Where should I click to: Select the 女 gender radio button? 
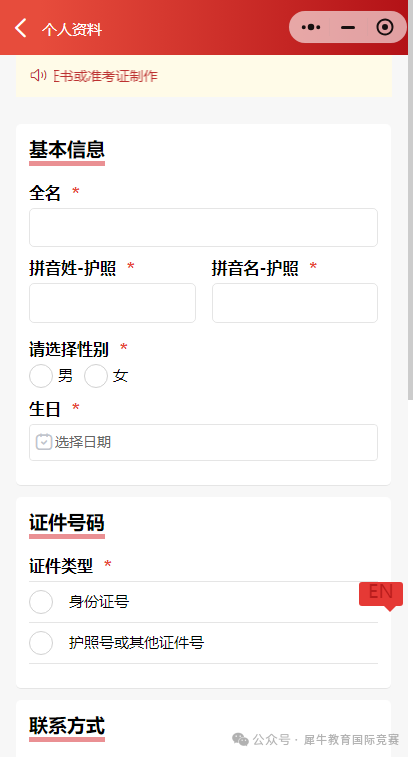(96, 376)
